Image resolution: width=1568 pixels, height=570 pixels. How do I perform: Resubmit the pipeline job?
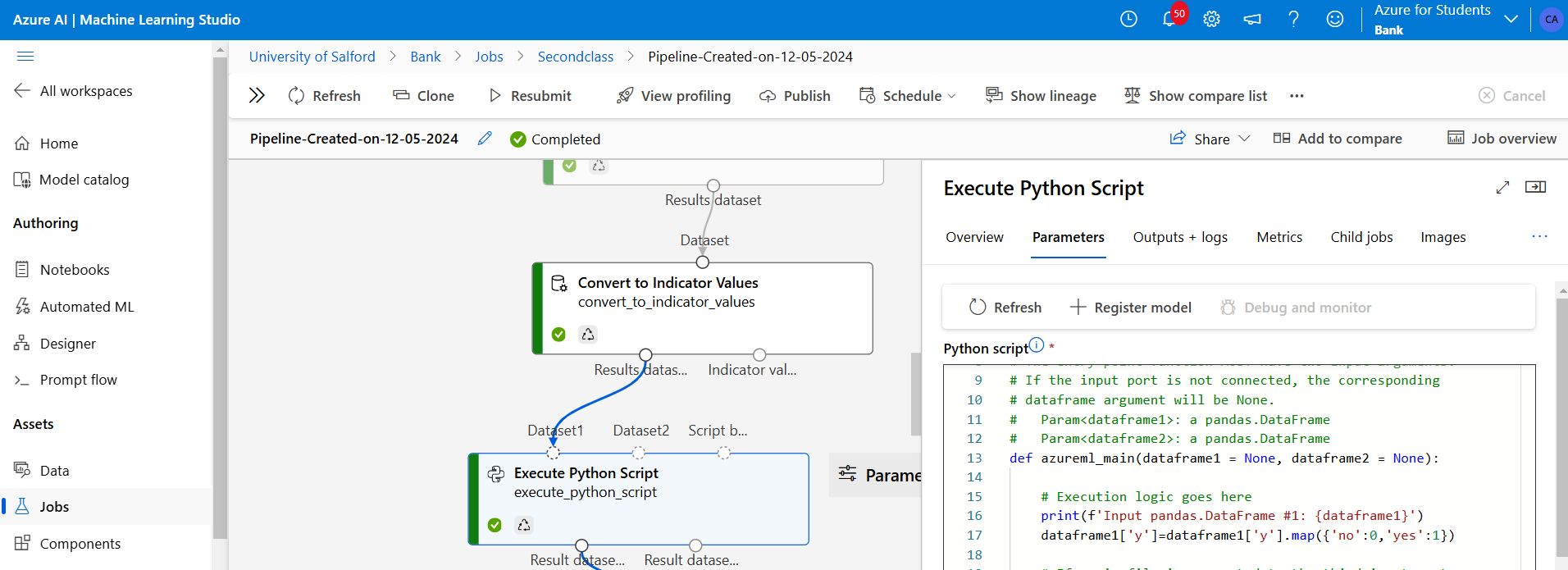pos(530,96)
